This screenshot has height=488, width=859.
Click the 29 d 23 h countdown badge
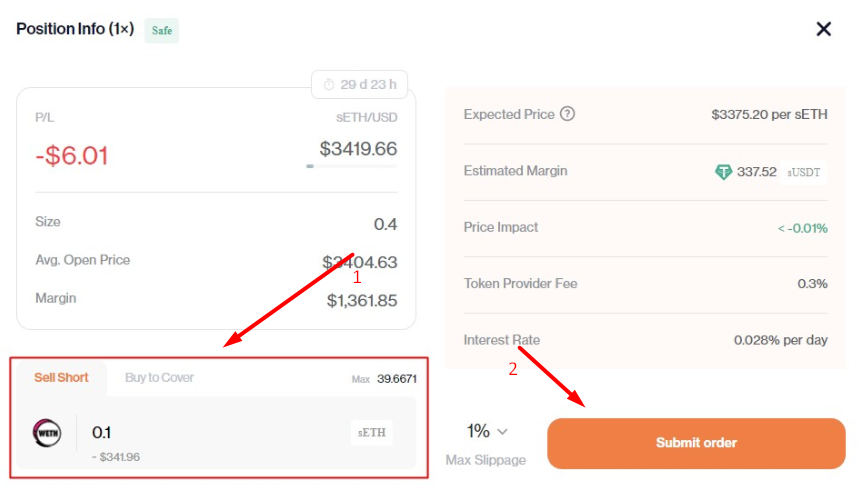(359, 84)
